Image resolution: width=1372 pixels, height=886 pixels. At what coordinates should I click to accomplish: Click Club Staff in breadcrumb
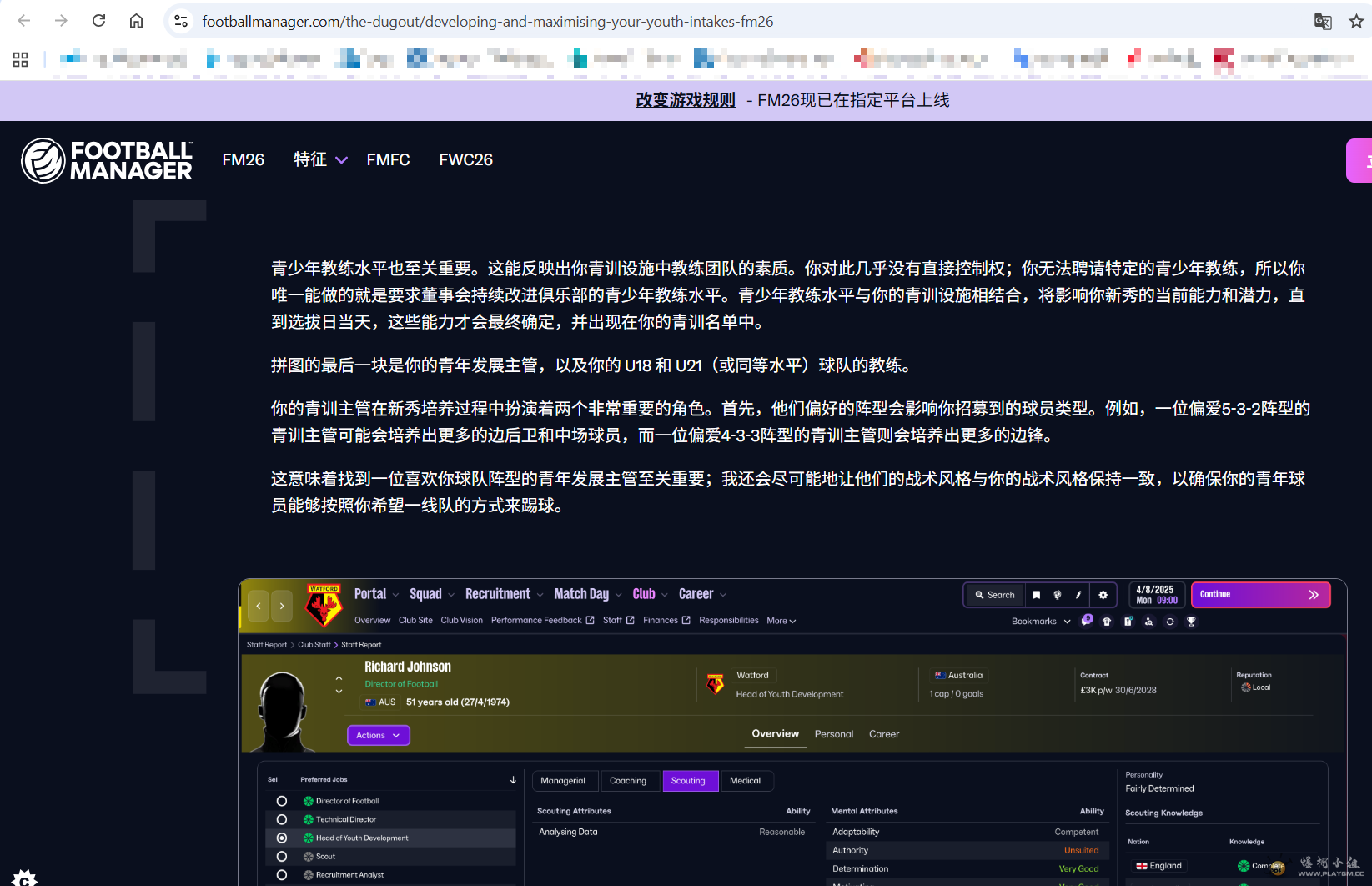coord(314,645)
